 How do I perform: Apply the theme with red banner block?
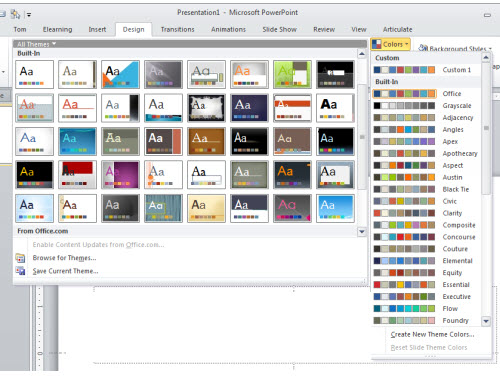(x=77, y=175)
